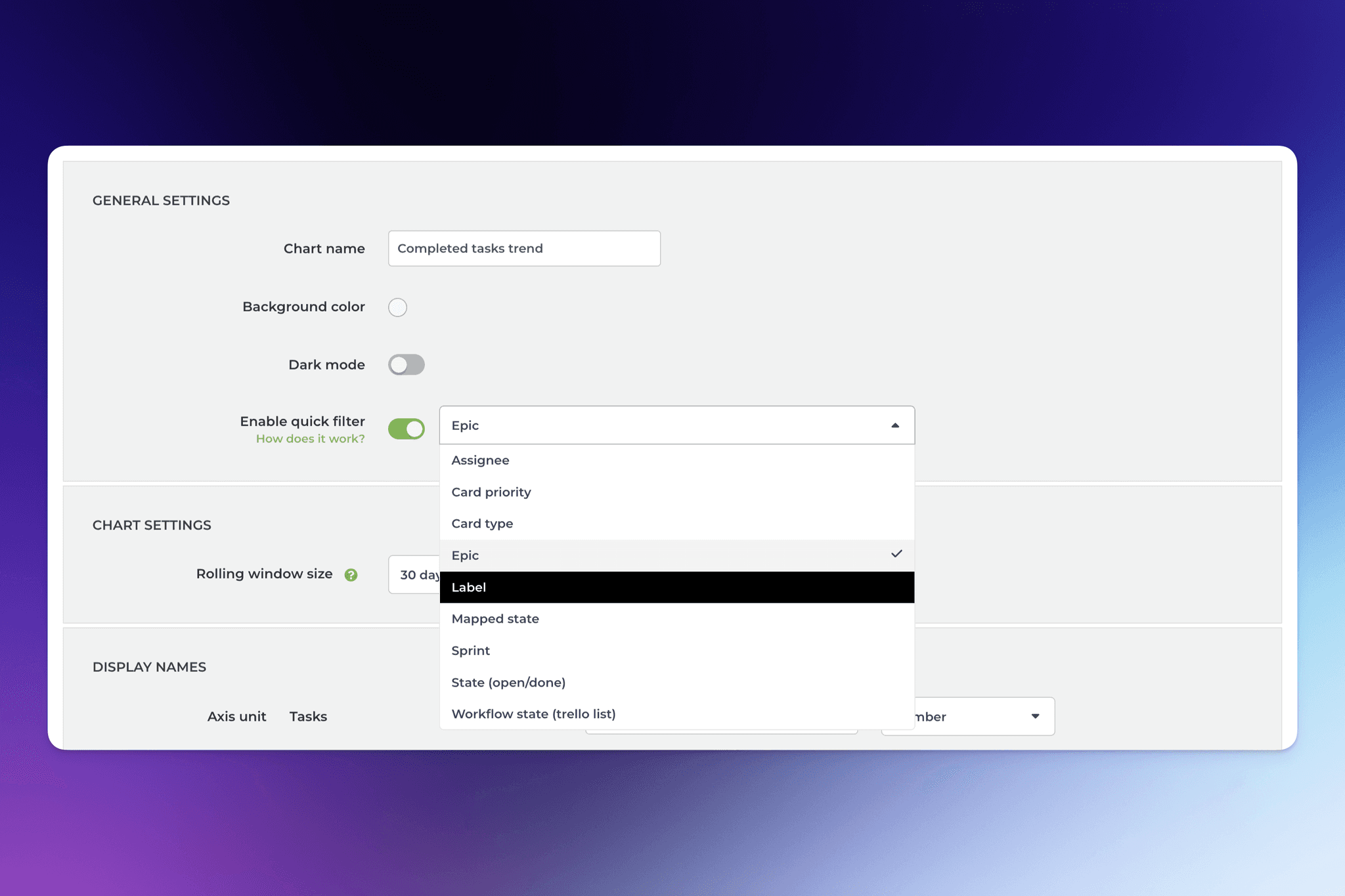Collapse the quick filter dropdown via its up arrow
This screenshot has height=896, width=1345.
[x=894, y=425]
